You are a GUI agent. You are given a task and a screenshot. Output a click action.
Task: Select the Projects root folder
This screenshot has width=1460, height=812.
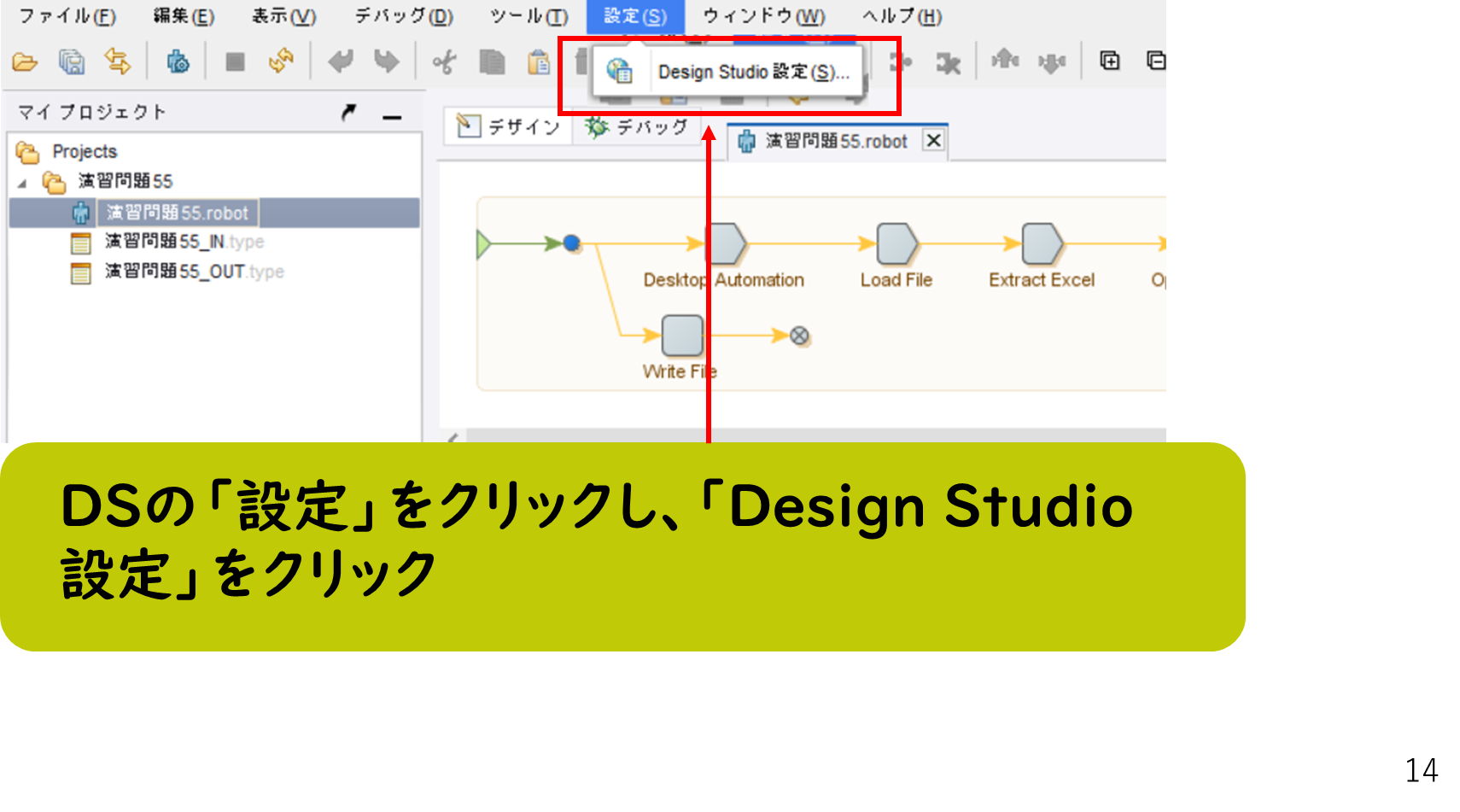coord(67,152)
